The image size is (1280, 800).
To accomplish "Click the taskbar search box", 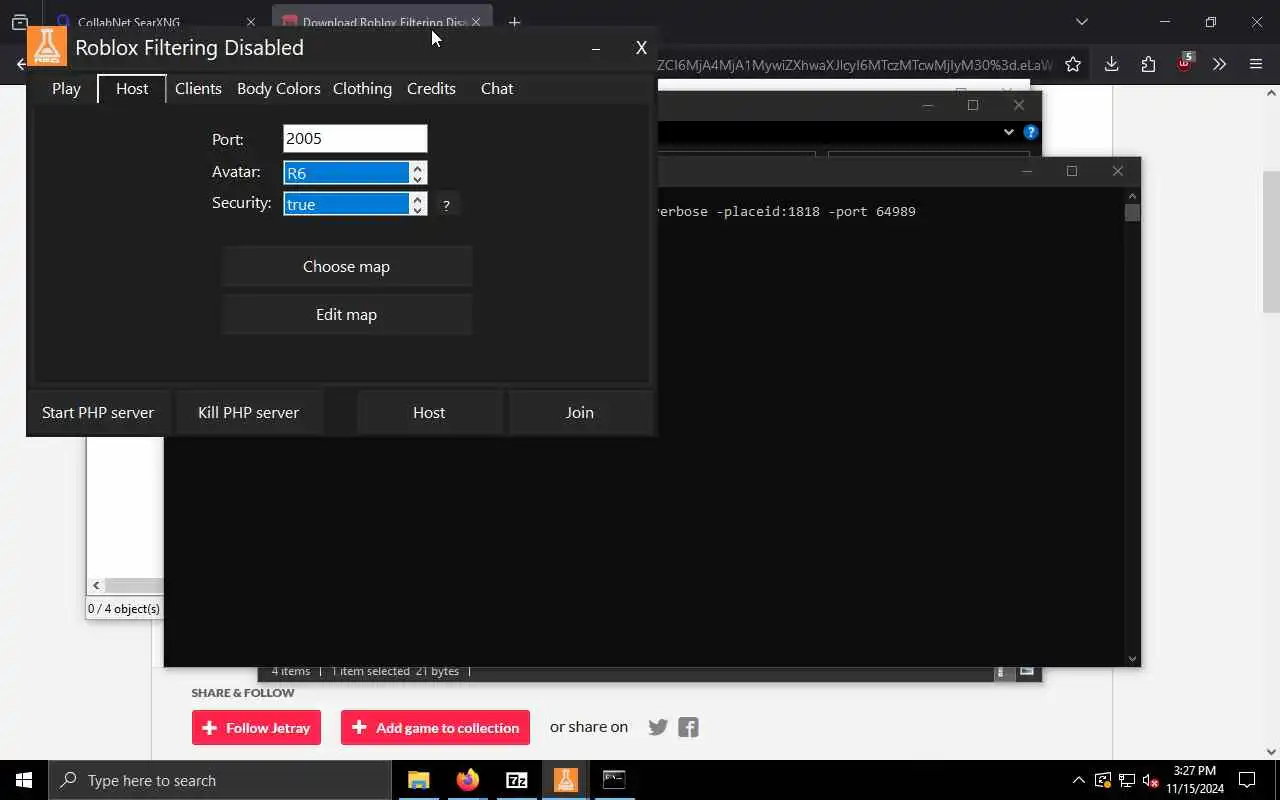I will click(x=220, y=780).
